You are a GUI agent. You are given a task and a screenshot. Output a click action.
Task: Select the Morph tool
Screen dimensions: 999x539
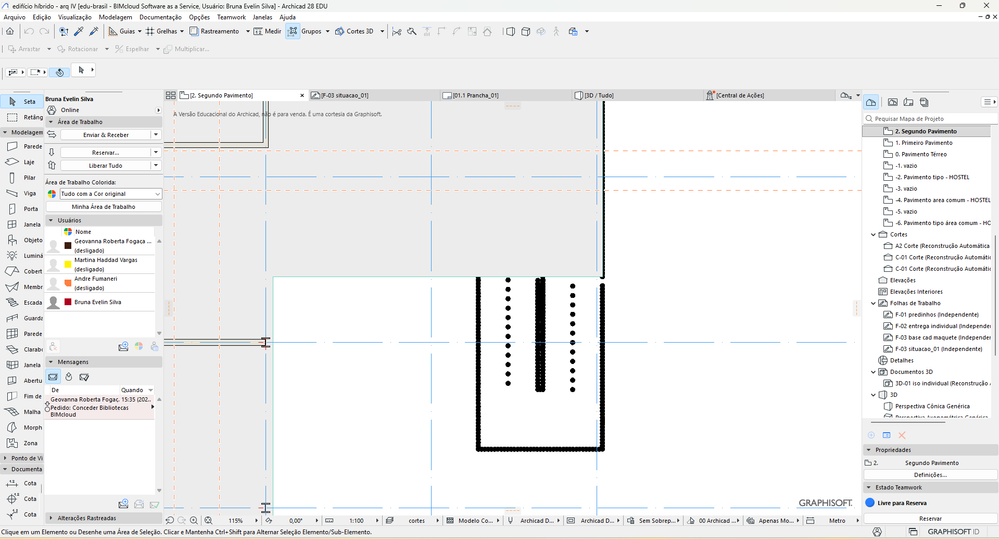[x=22, y=428]
